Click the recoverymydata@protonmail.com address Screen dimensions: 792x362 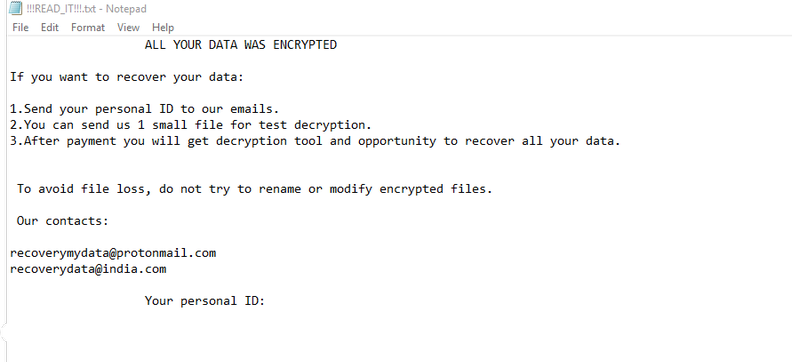click(x=113, y=253)
